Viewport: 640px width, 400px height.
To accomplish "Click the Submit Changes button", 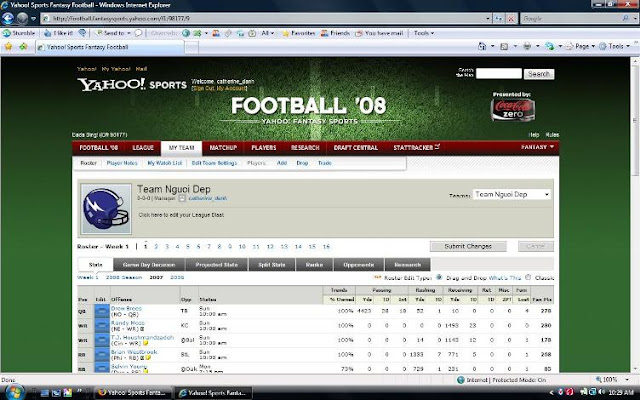I will coord(468,247).
